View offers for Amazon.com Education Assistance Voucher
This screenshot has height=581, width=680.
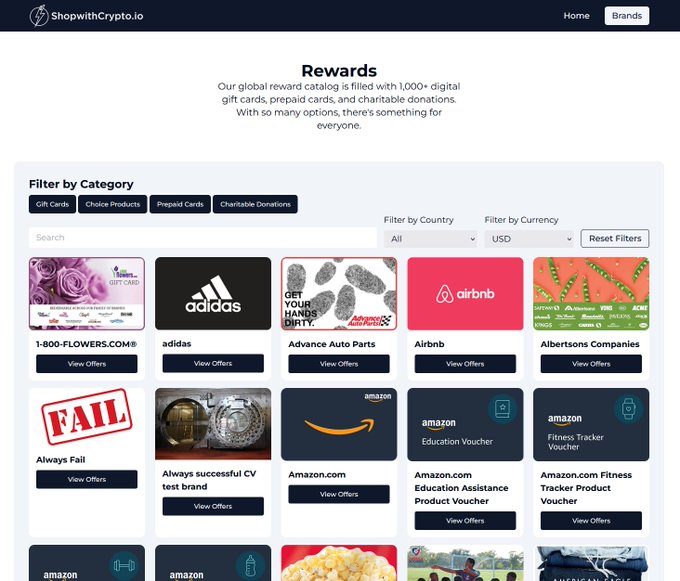[465, 521]
